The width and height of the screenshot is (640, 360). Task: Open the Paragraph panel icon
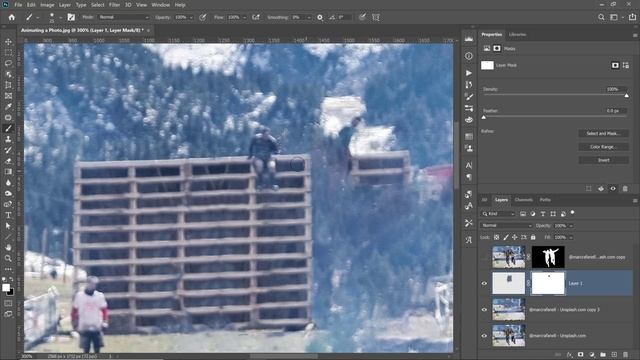[x=469, y=177]
